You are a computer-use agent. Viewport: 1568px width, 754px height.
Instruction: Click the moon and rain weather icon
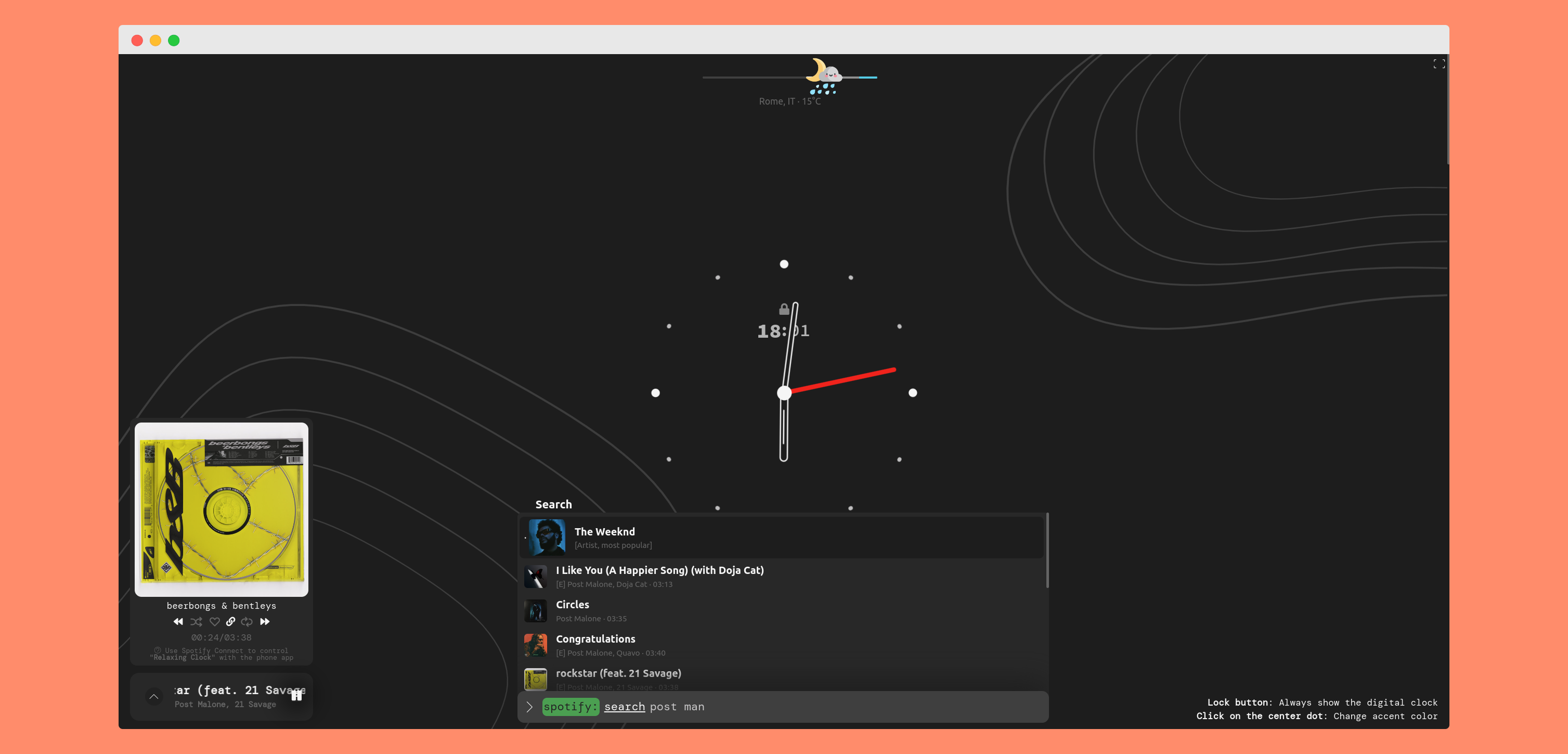(x=824, y=76)
